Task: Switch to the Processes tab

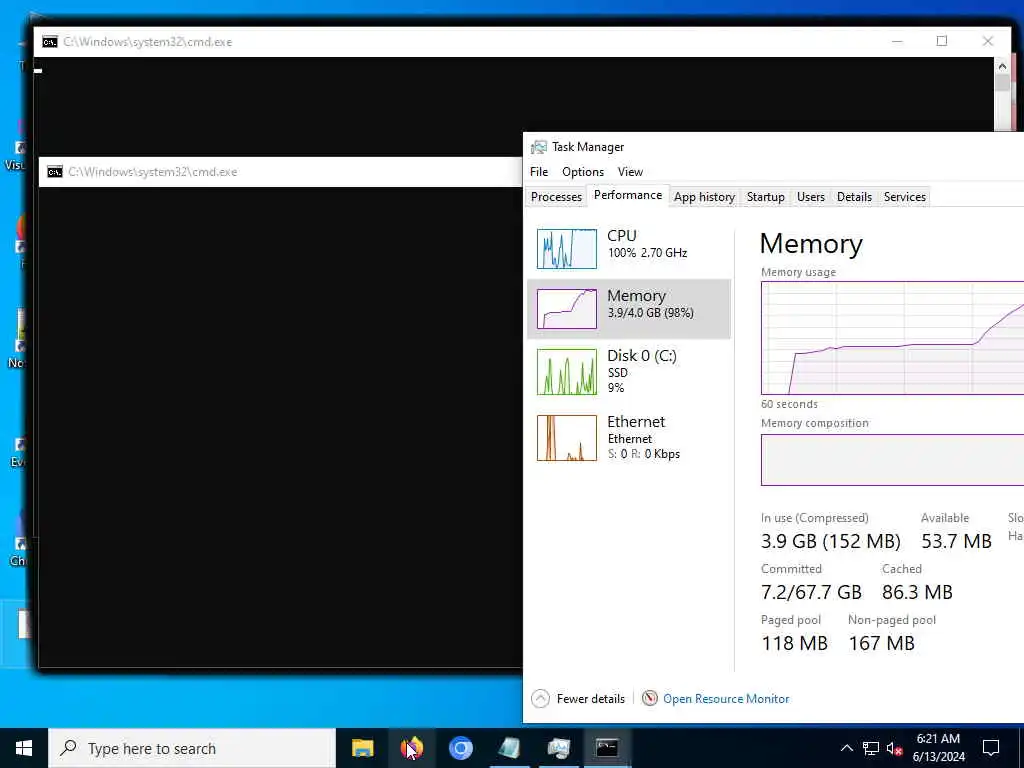Action: click(556, 197)
